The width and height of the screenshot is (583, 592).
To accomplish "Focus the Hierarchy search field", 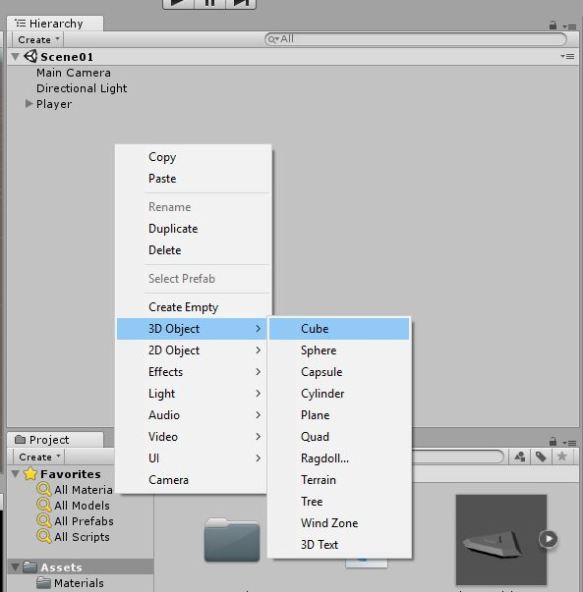I will point(415,39).
